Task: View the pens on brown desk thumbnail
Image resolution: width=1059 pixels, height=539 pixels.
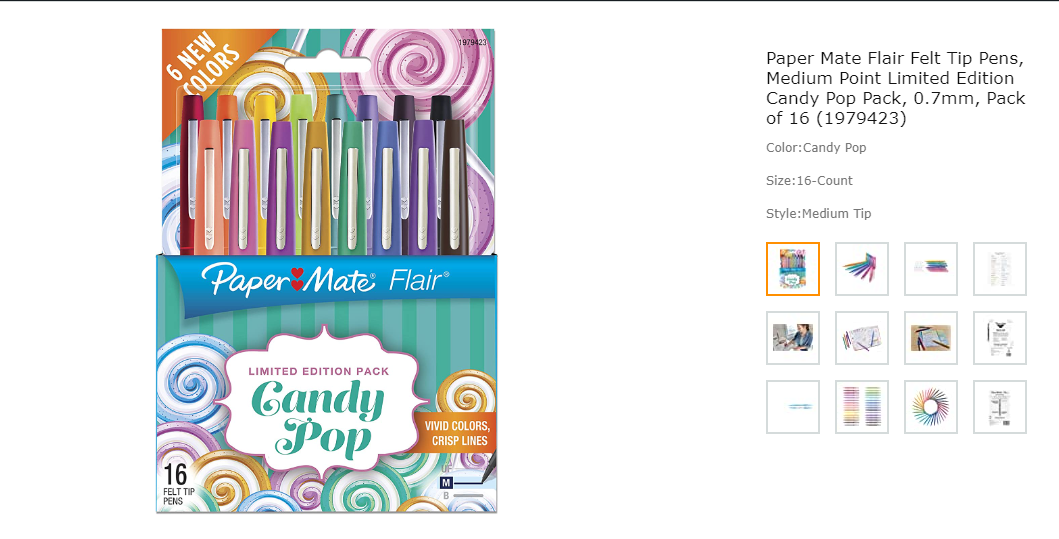Action: [931, 338]
